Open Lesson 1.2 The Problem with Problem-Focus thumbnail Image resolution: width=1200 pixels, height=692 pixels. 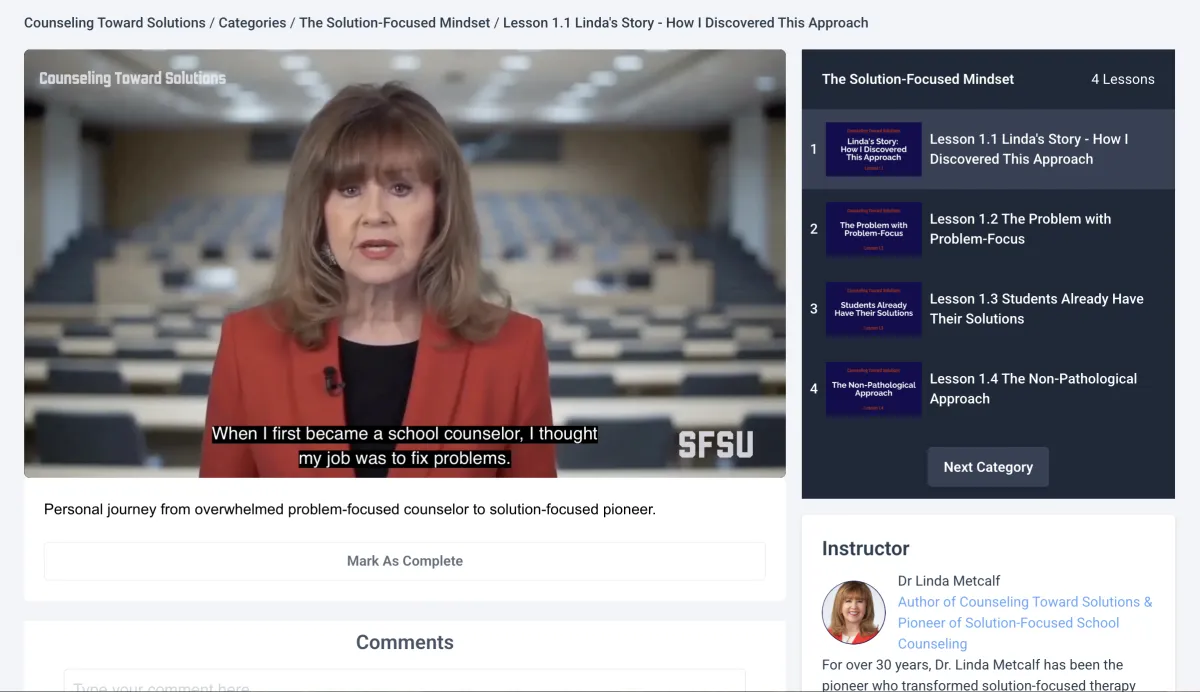coord(873,229)
